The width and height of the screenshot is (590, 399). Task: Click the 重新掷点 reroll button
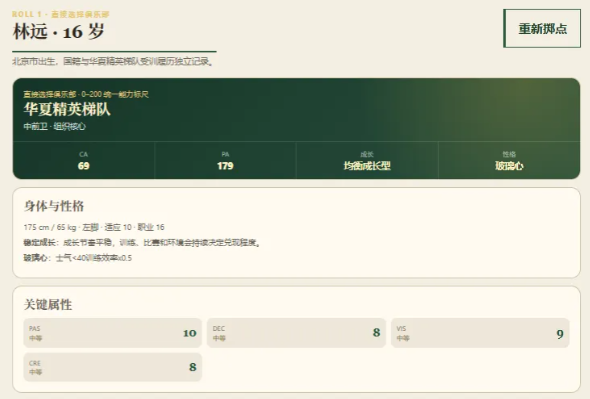click(542, 29)
